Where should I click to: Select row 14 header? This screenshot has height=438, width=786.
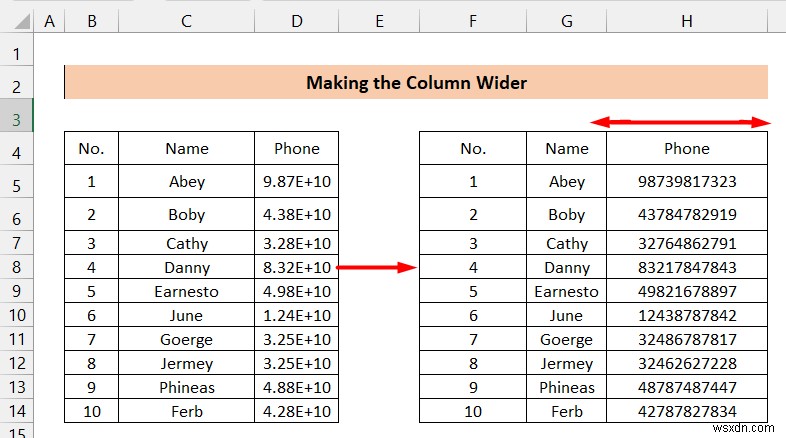(17, 411)
